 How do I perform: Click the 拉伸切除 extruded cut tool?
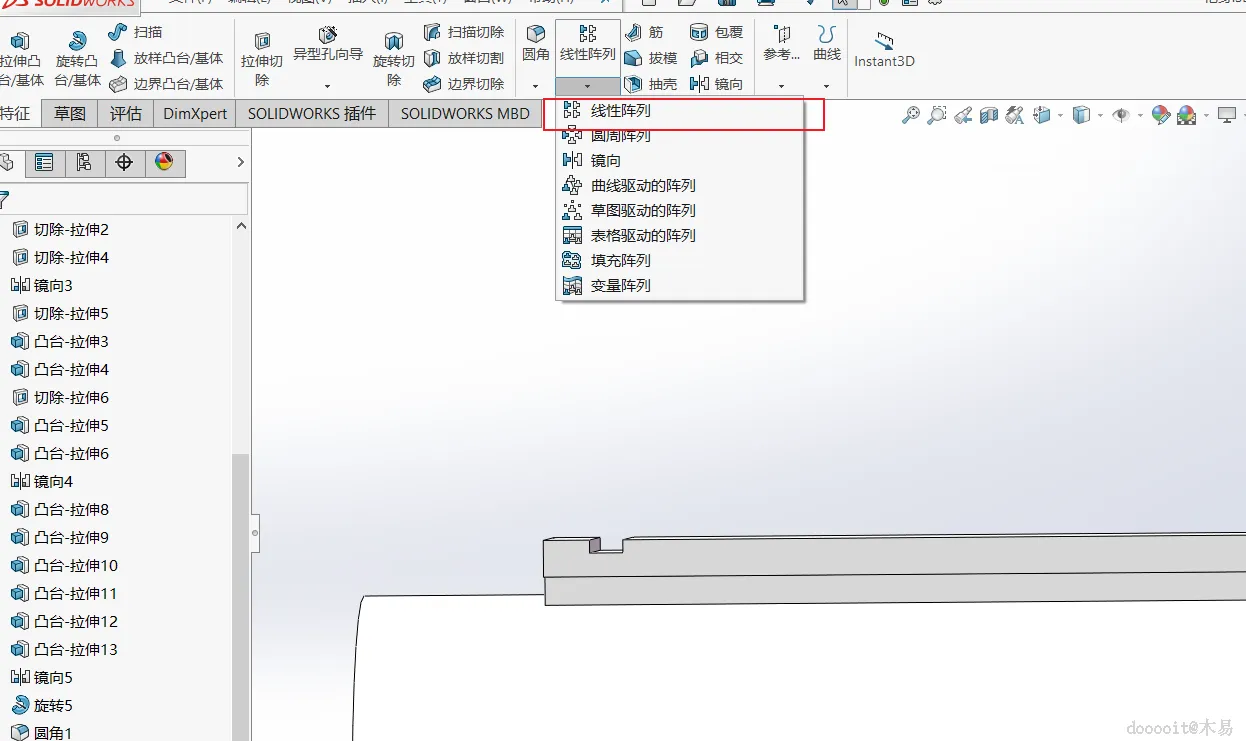coord(262,59)
